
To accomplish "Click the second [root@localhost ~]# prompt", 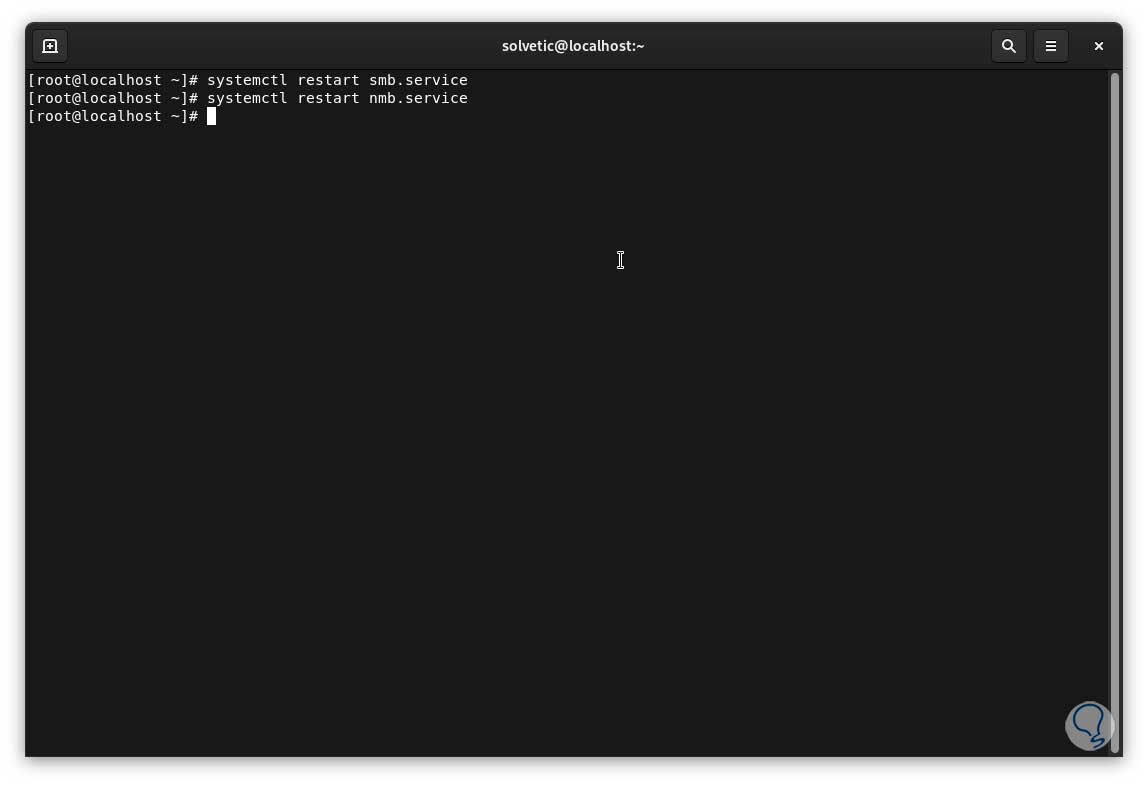I will (x=113, y=98).
